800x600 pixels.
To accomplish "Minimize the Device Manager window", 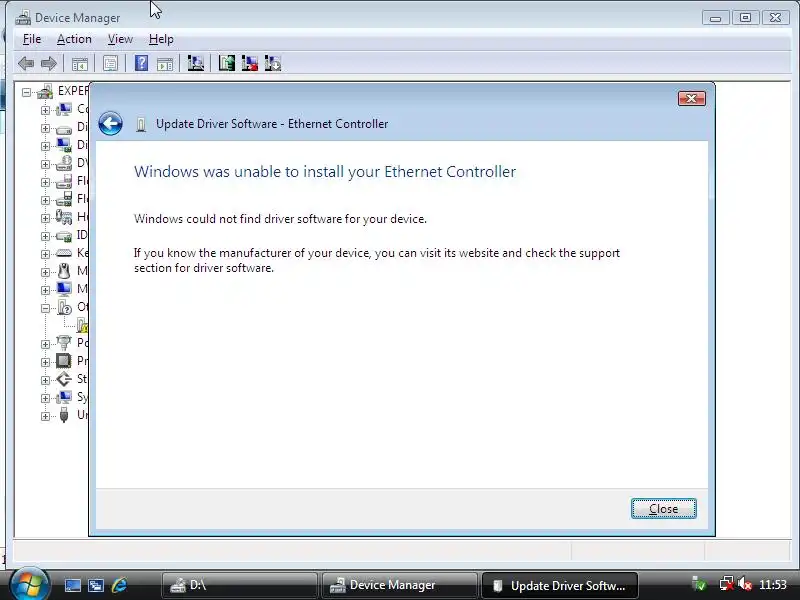I will tap(715, 18).
